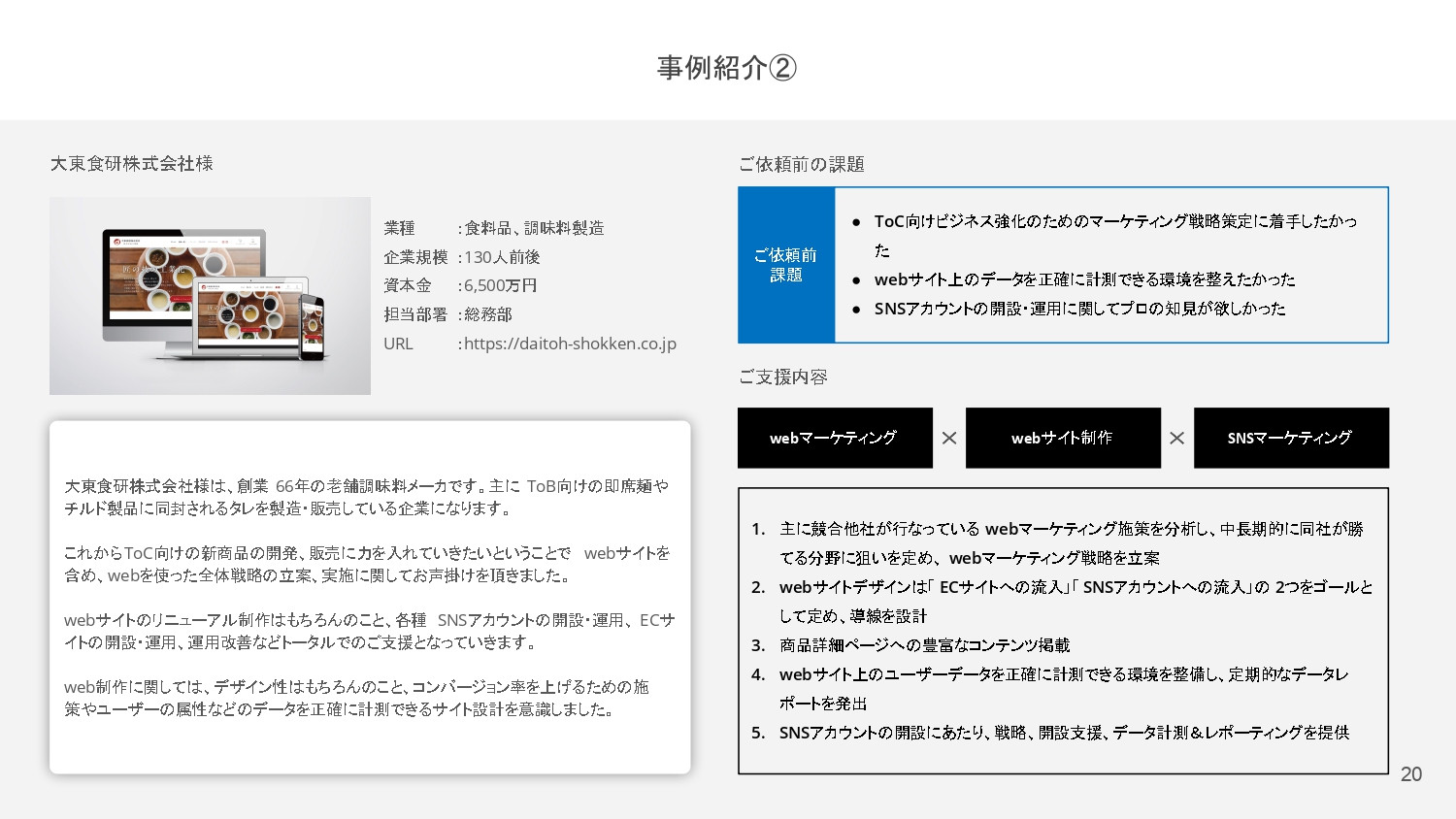
Task: Click the first × separator between service banners
Action: pyautogui.click(x=948, y=438)
